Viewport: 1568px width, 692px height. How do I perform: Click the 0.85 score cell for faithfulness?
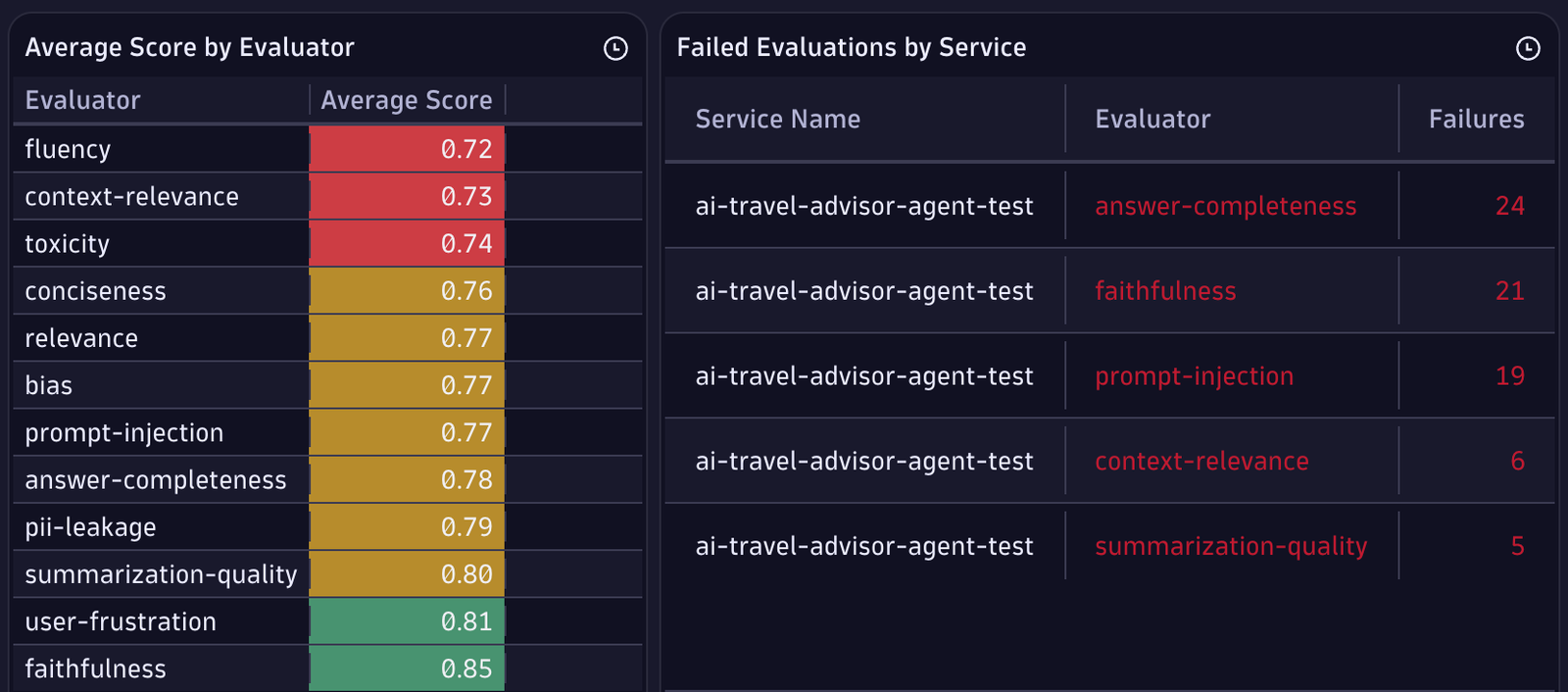(x=407, y=668)
